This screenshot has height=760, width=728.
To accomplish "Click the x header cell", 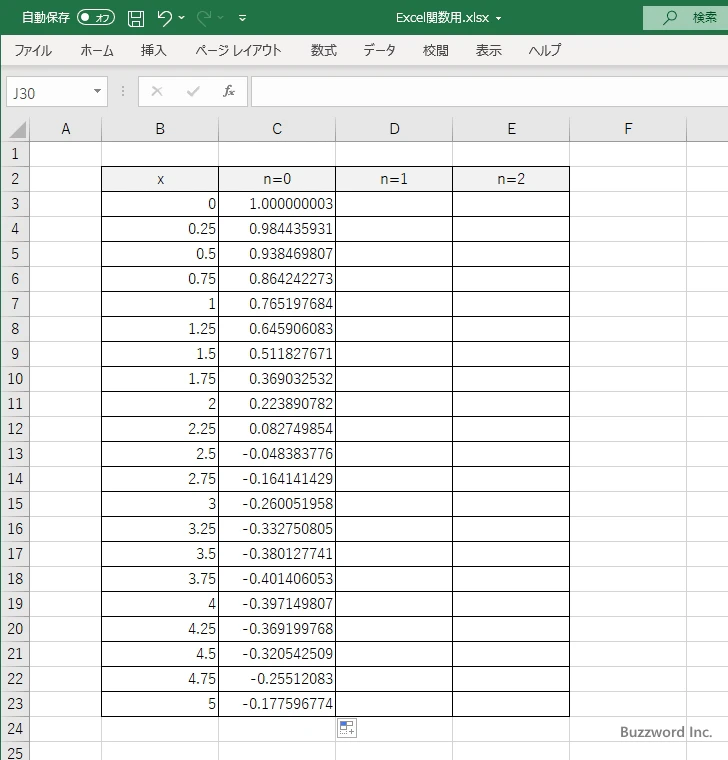I will [x=160, y=179].
